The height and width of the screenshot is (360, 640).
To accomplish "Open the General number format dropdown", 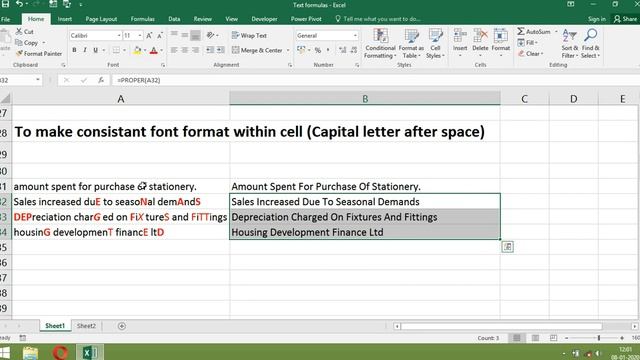I will (x=355, y=36).
